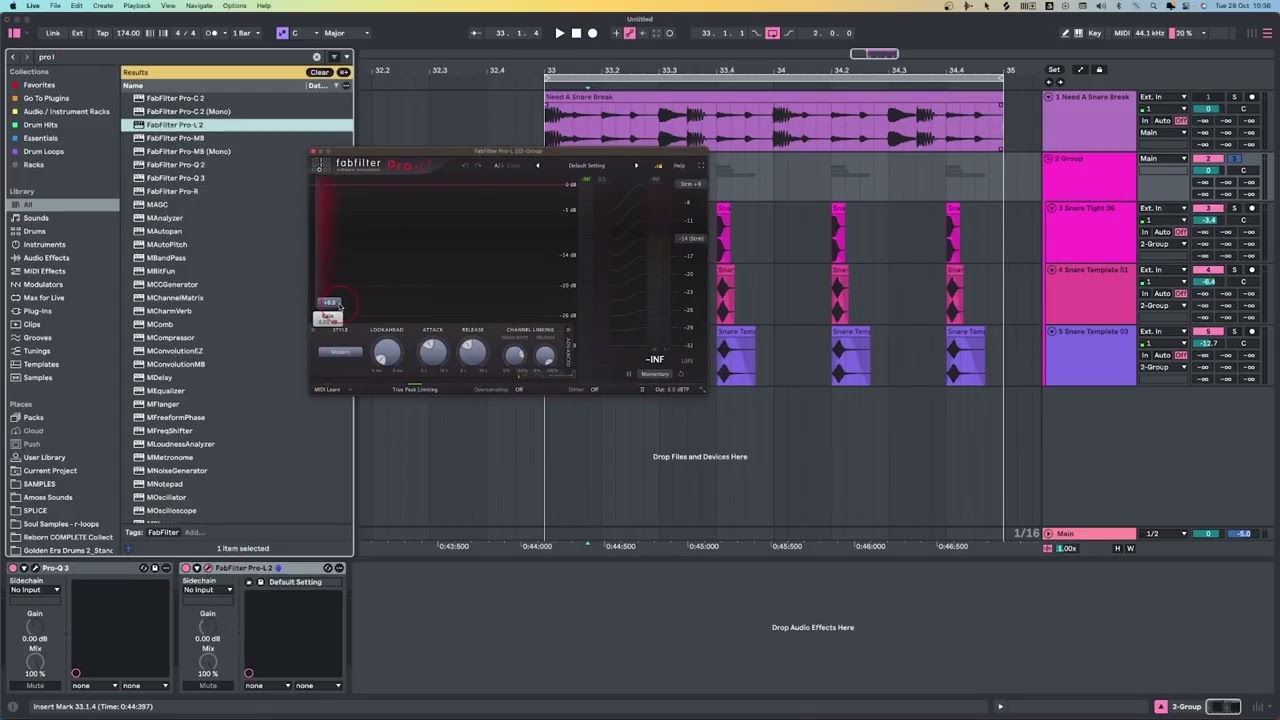Image resolution: width=1280 pixels, height=720 pixels.
Task: Open the browser filter options
Action: (x=334, y=57)
